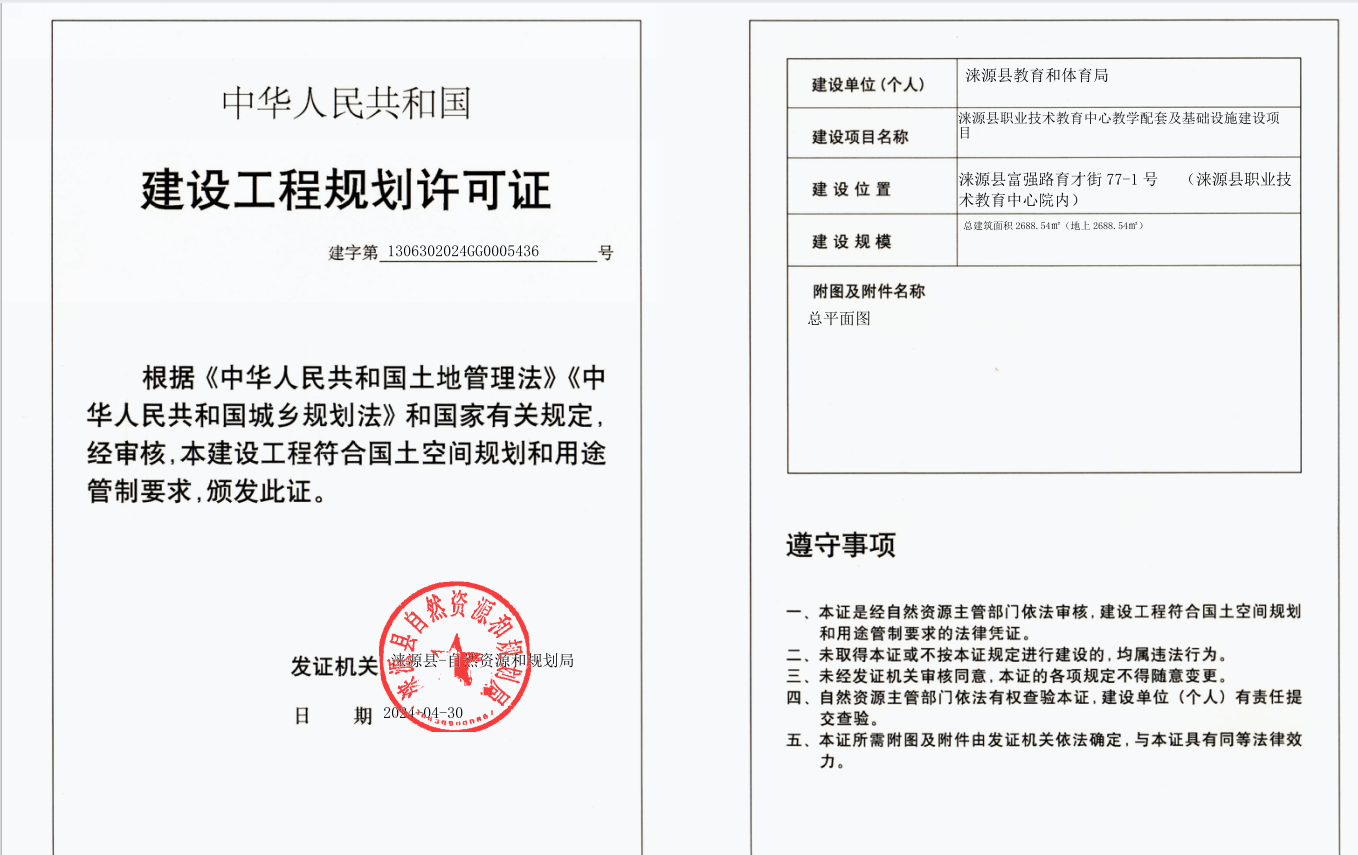
Task: Click the 建设工程规划许可证 title
Action: [346, 190]
